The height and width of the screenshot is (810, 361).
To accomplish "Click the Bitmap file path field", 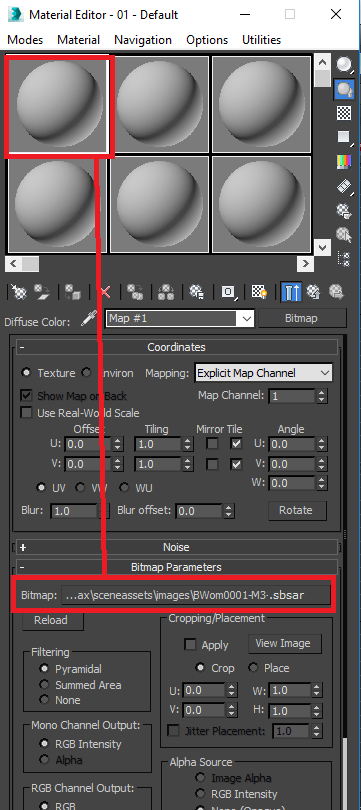I will point(195,595).
